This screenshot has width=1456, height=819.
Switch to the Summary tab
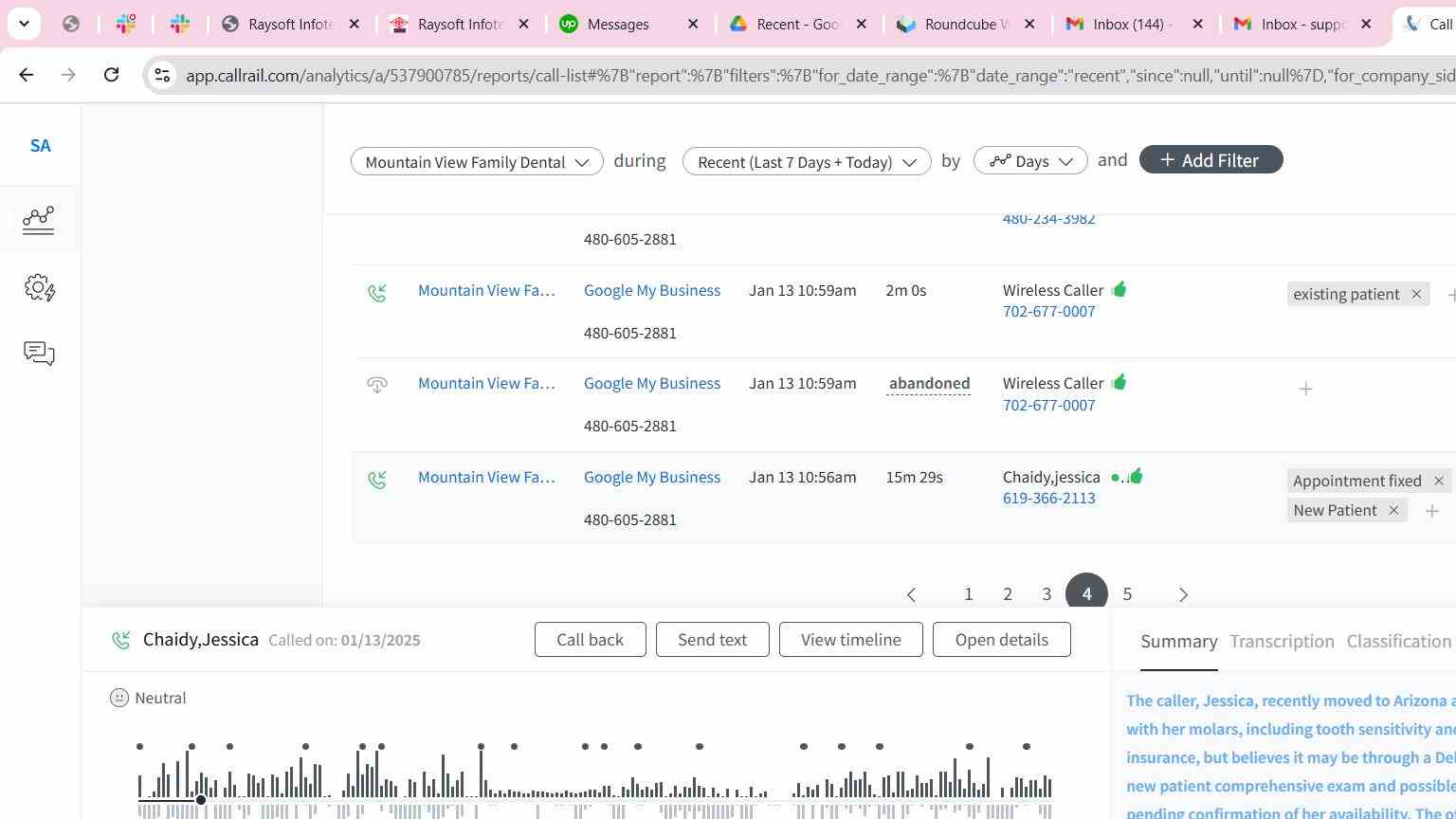1178,642
